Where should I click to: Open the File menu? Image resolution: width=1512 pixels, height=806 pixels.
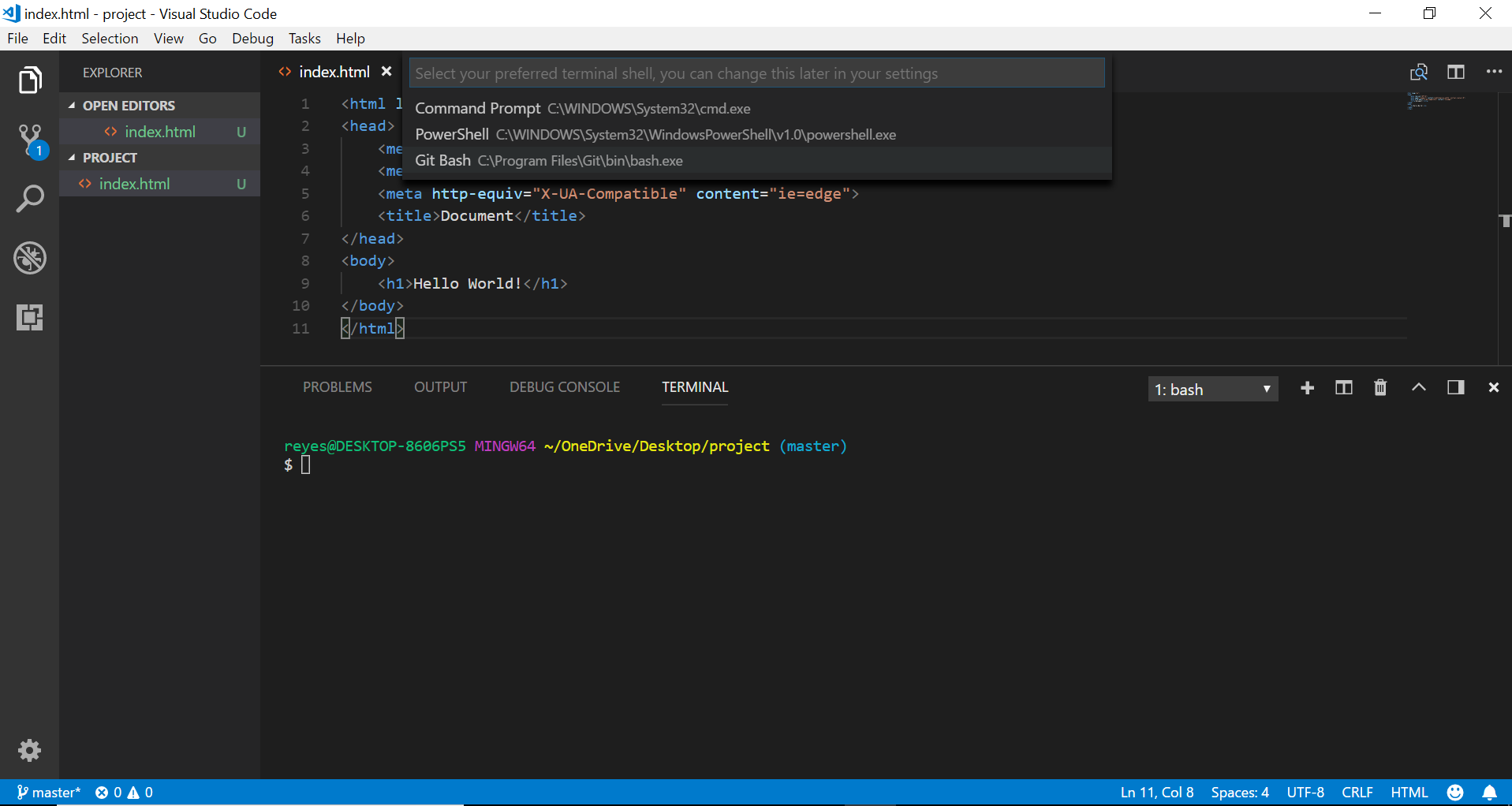pos(17,39)
